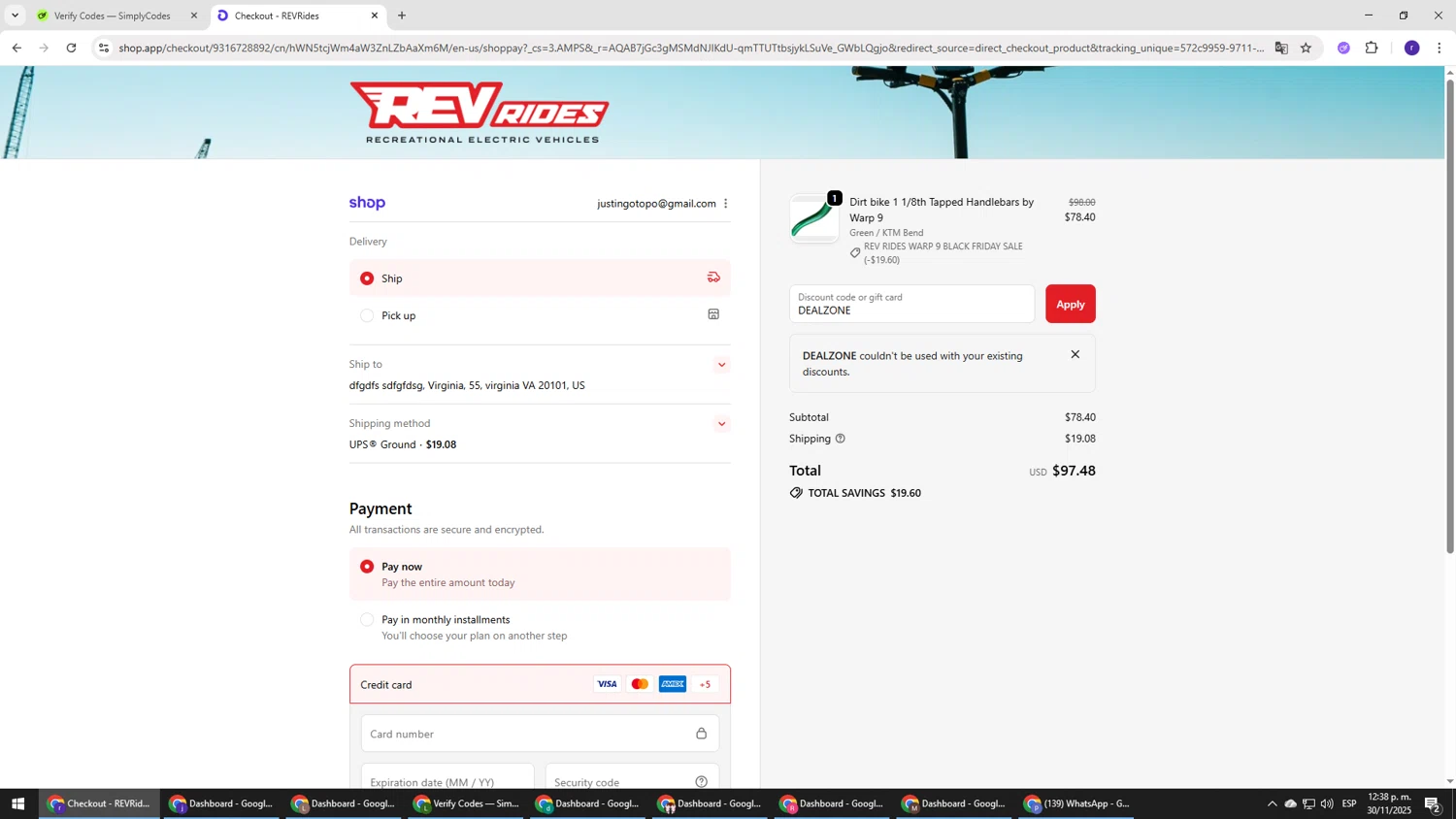The image size is (1456, 819).
Task: Click the American Express icon
Action: pos(673,684)
